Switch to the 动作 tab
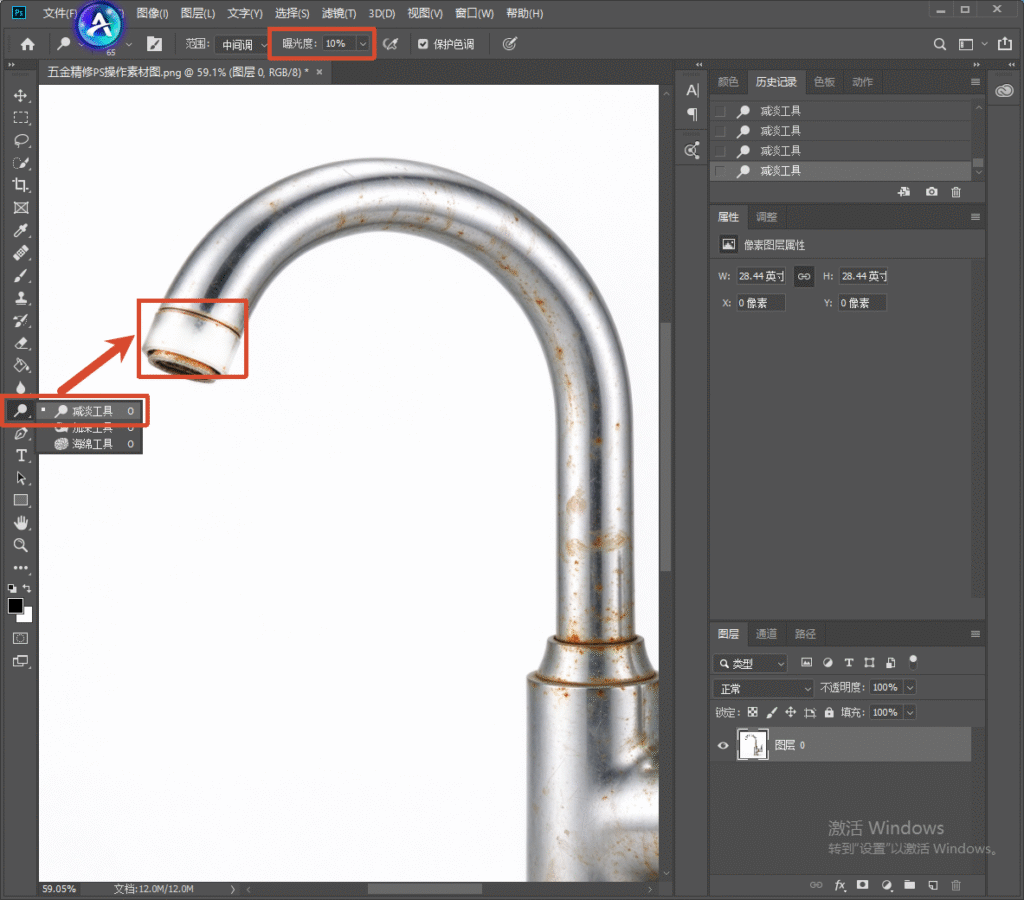Screen dimensions: 1024x900 (862, 82)
